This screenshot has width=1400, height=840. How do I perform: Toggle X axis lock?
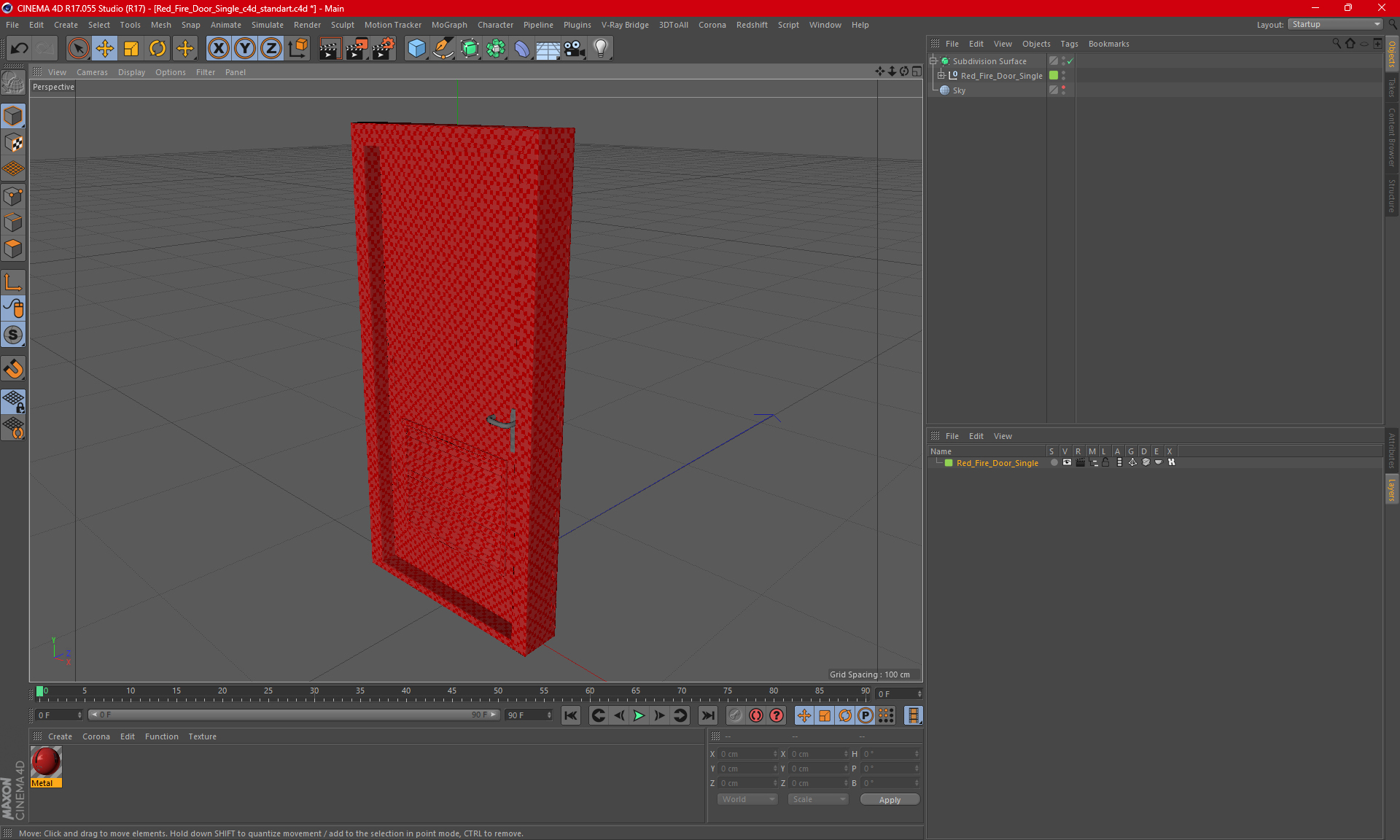tap(218, 49)
